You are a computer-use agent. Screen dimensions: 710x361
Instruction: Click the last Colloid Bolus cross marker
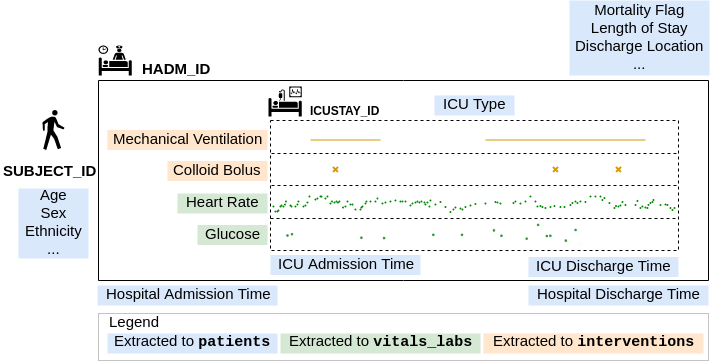tap(619, 169)
